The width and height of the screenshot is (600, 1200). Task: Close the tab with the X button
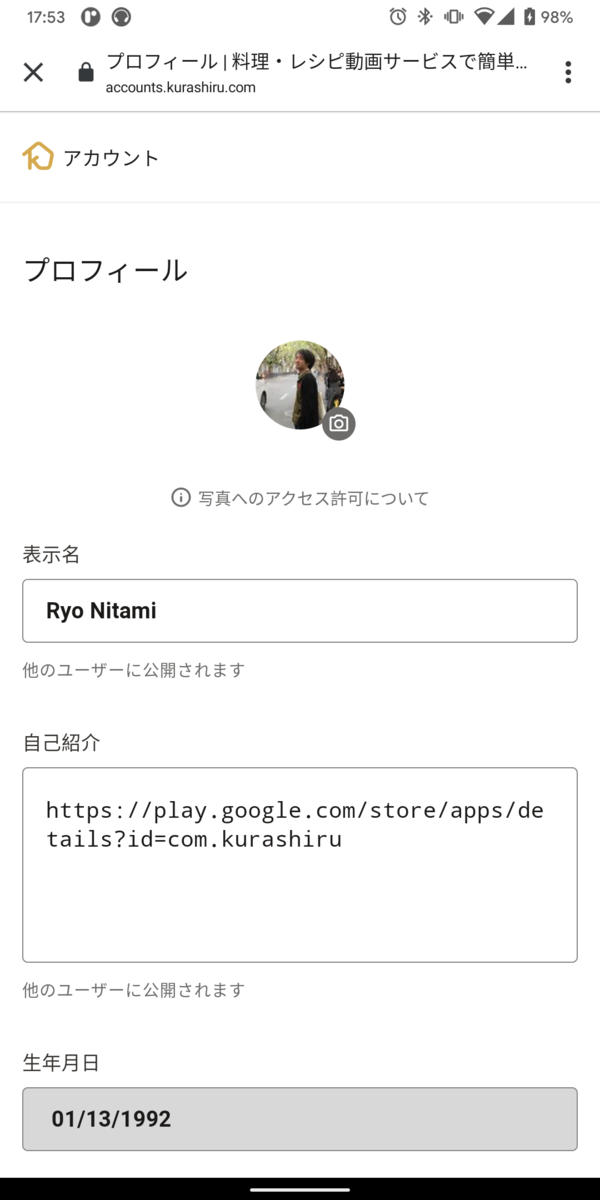32,72
